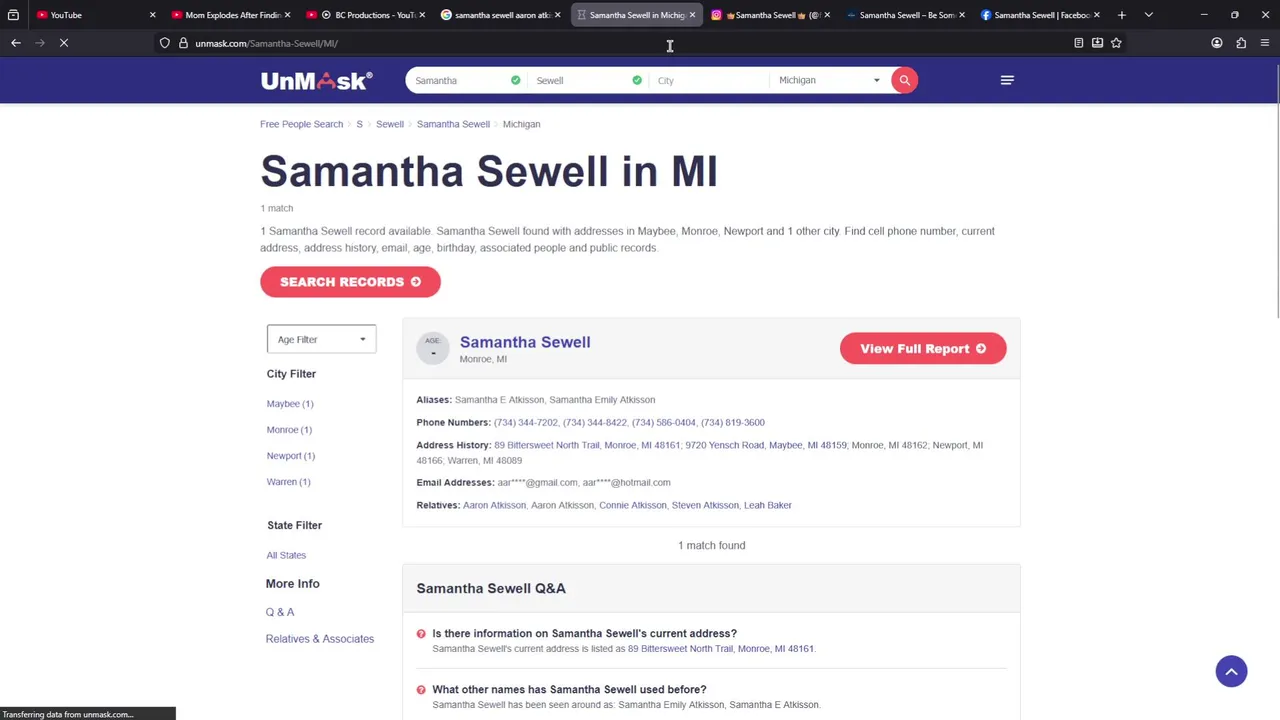Open the Samantha Sewell breadcrumb link

pos(453,124)
